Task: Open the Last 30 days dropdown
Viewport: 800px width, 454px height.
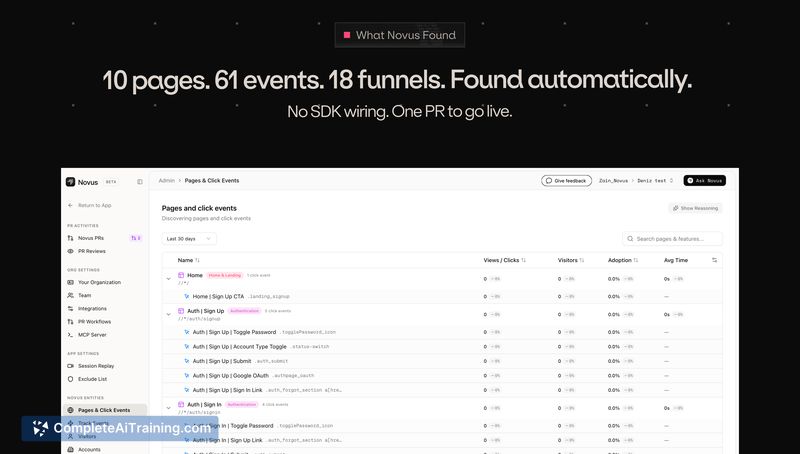Action: click(x=189, y=239)
